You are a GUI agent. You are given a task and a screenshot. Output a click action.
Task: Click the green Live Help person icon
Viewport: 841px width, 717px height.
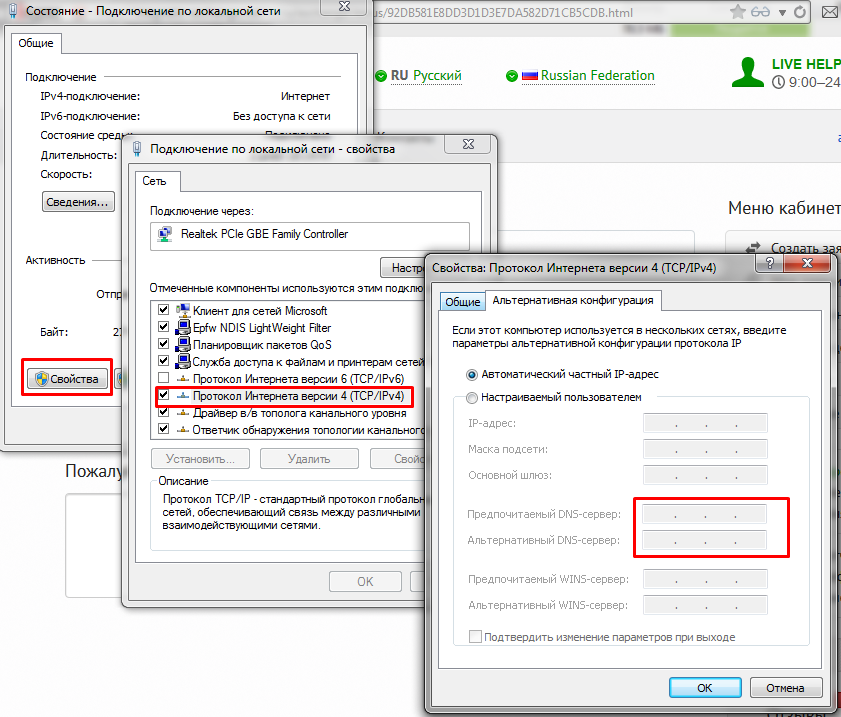pos(747,74)
